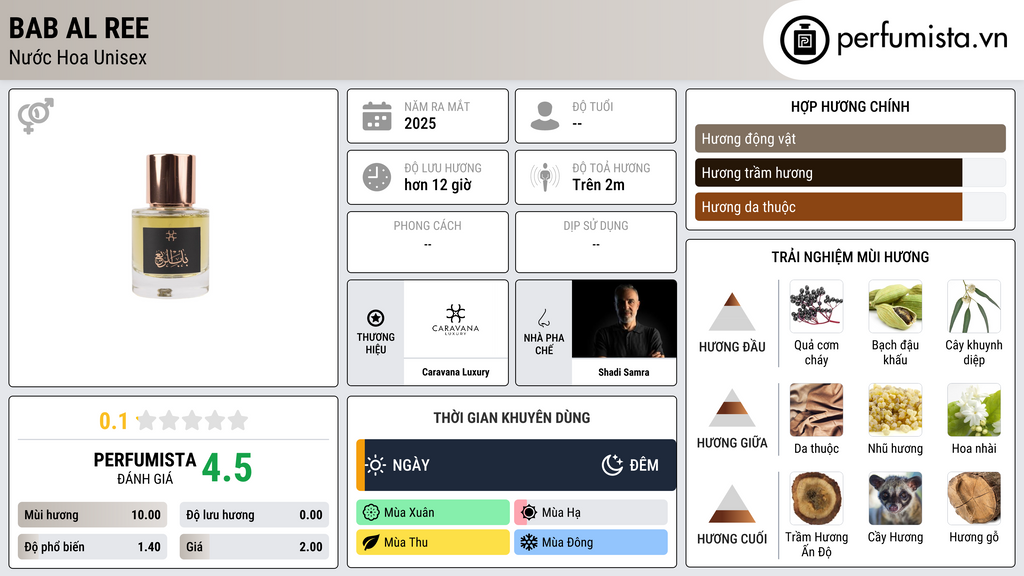Click the Hương động vật accord bar
Viewport: 1024px width, 576px height.
pos(850,138)
